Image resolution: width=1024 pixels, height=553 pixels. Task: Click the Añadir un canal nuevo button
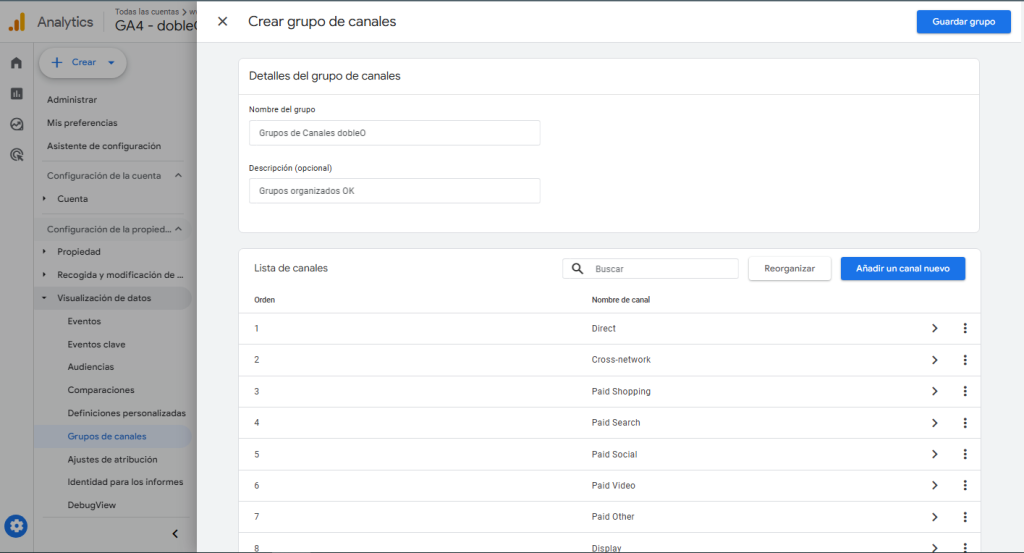coord(902,268)
